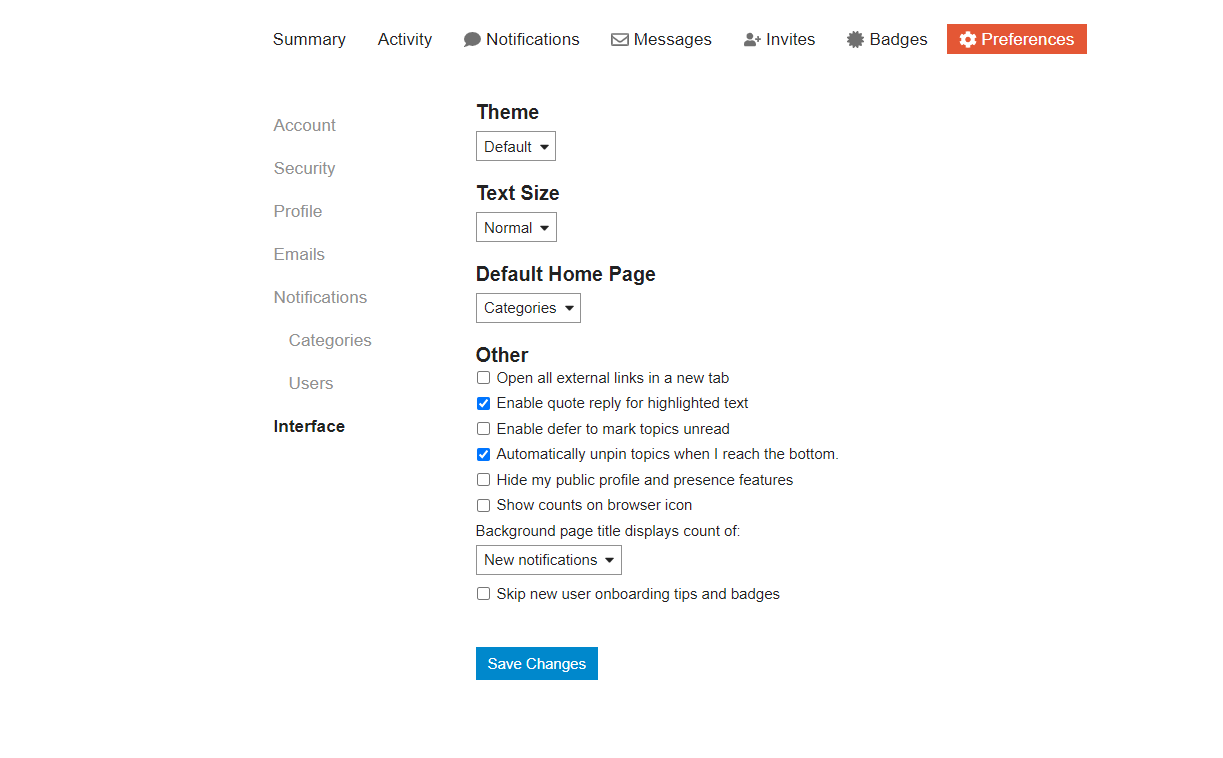1223x758 pixels.
Task: Go to Account preferences in sidebar
Action: [x=305, y=125]
